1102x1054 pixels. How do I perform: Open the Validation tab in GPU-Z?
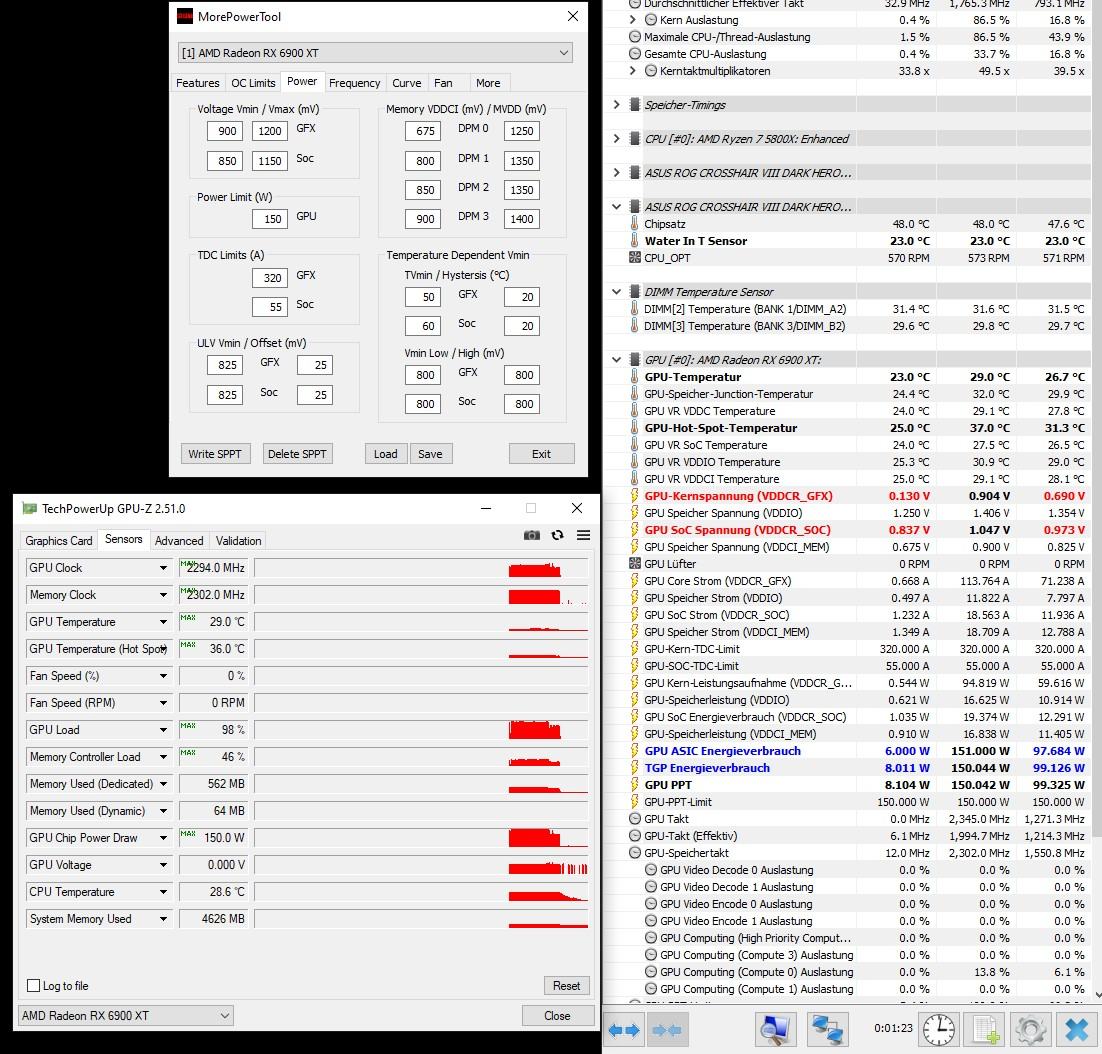click(x=238, y=540)
